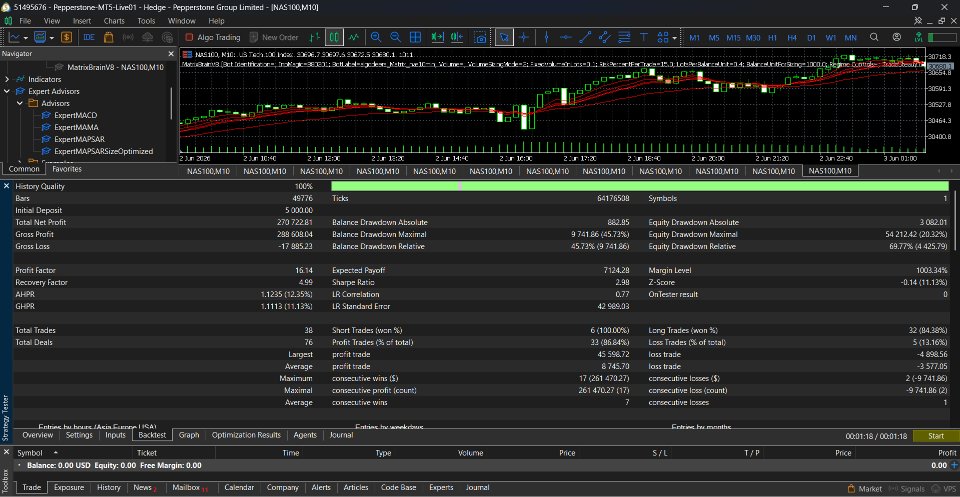Select ExpertMACD in Navigator

click(75, 115)
